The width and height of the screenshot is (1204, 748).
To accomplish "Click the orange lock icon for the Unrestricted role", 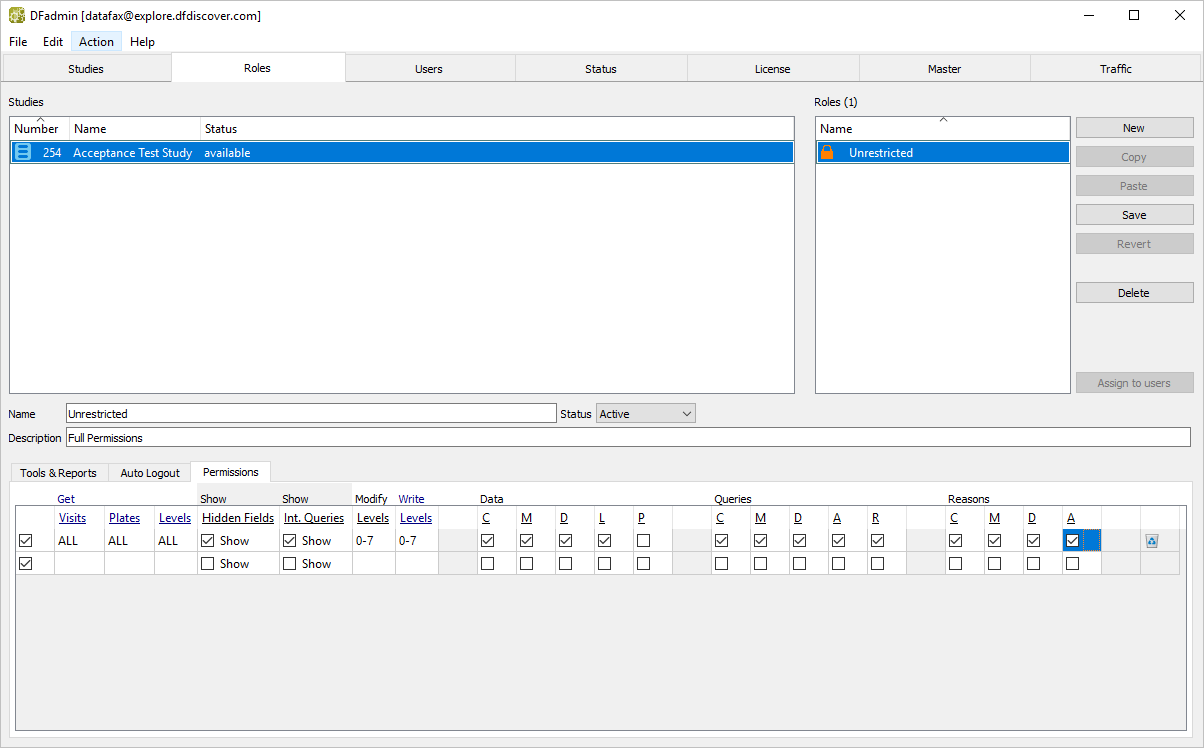I will coord(827,153).
